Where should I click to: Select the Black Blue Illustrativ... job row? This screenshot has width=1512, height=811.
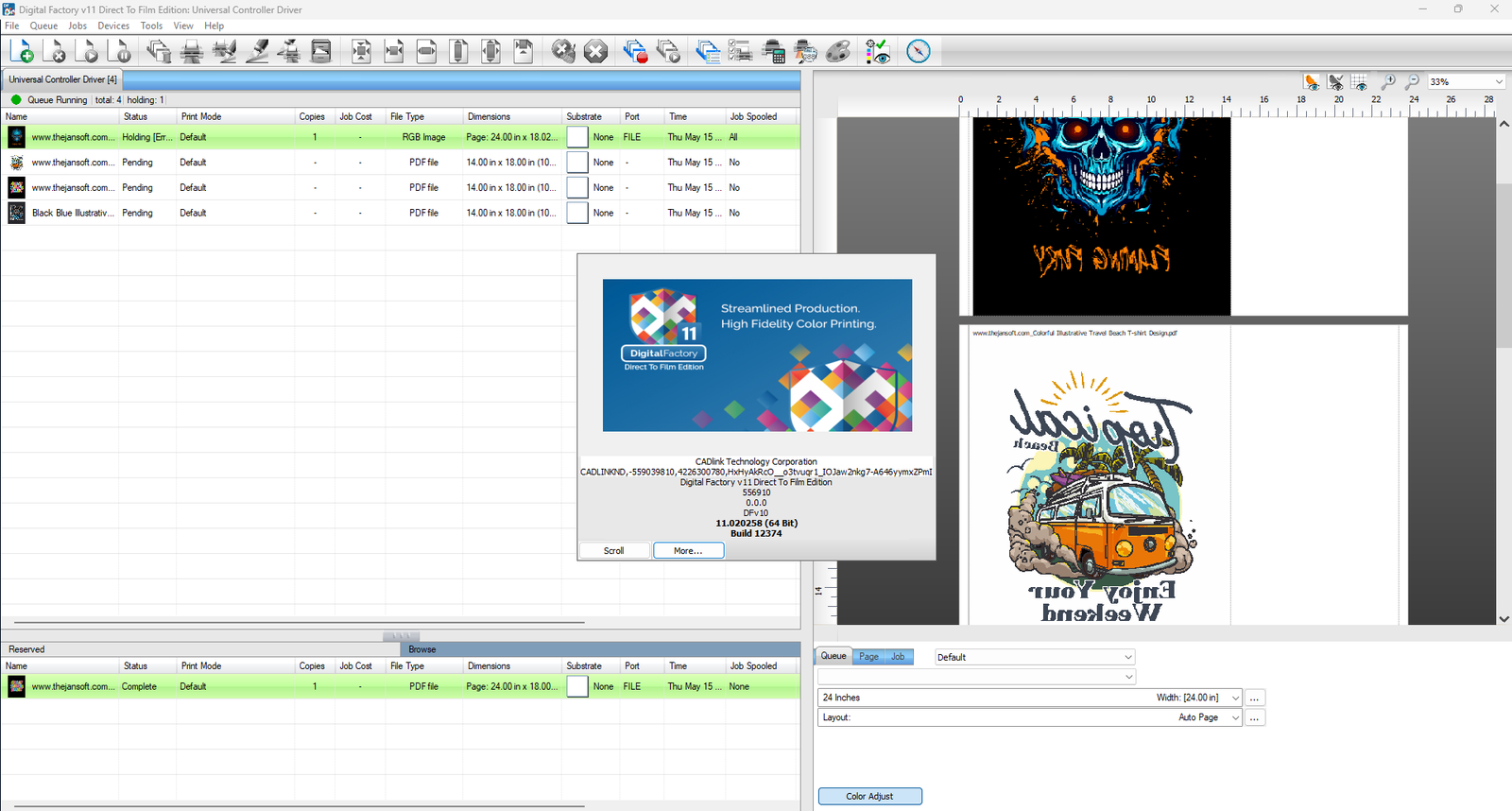click(401, 213)
